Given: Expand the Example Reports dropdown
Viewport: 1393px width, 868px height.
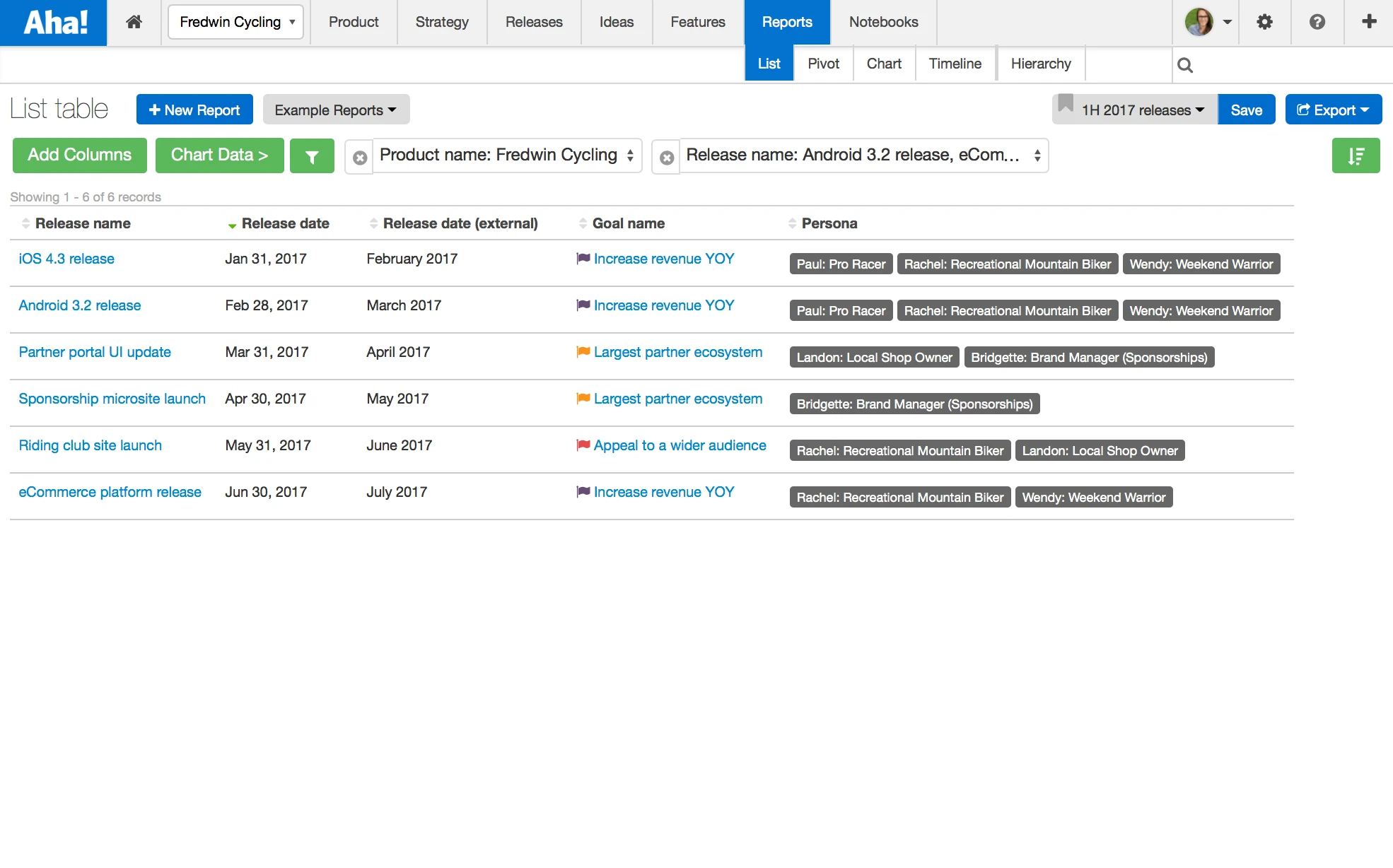Looking at the screenshot, I should point(336,110).
